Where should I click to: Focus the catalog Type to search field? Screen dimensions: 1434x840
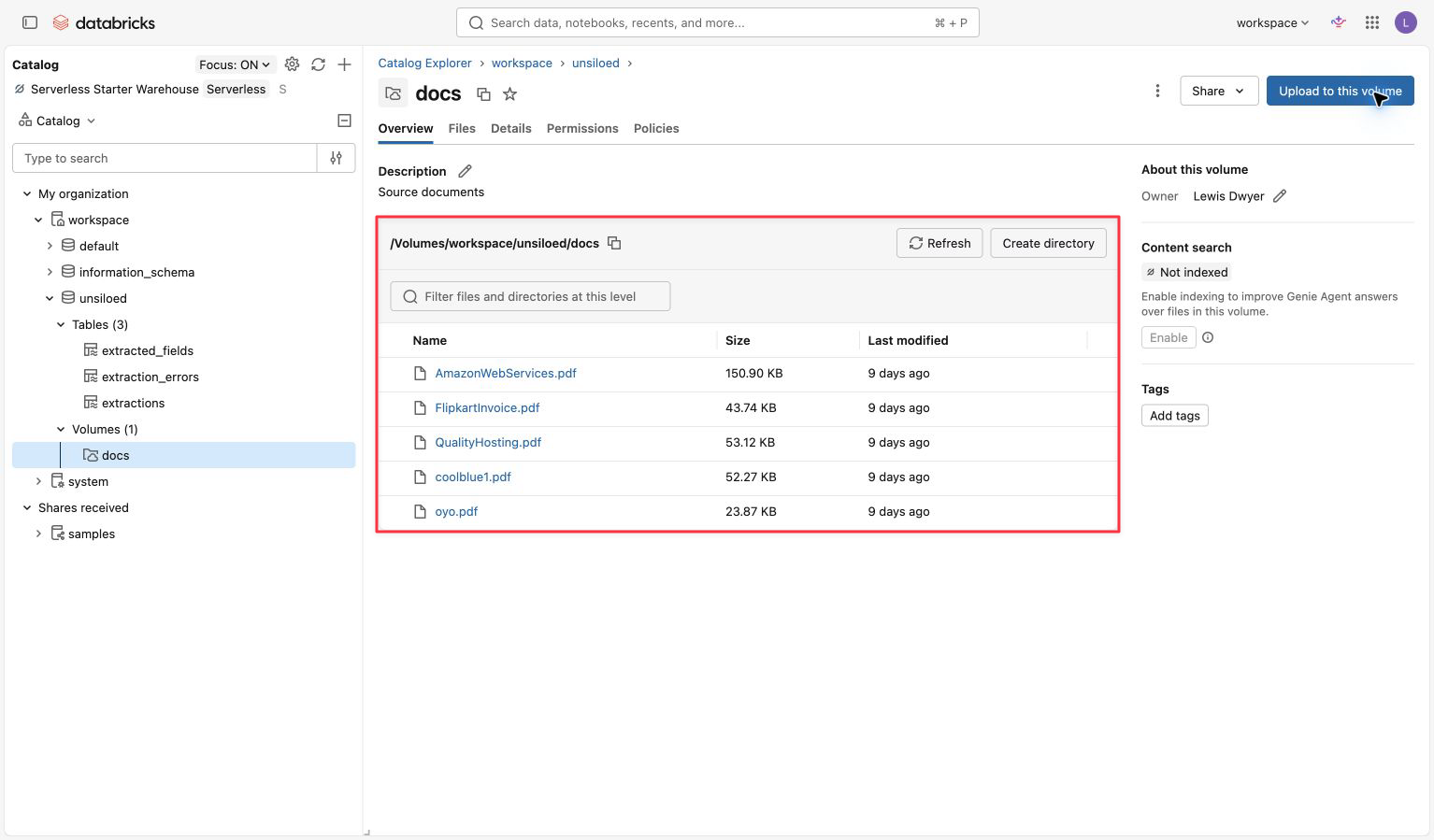(x=165, y=158)
